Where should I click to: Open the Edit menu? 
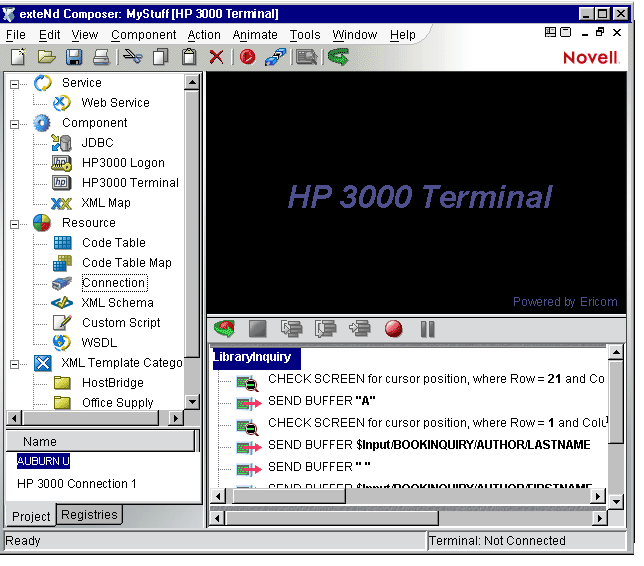50,35
